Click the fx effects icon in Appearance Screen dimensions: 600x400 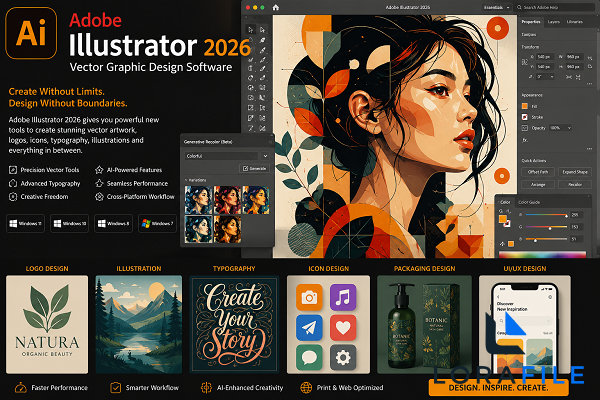(525, 140)
